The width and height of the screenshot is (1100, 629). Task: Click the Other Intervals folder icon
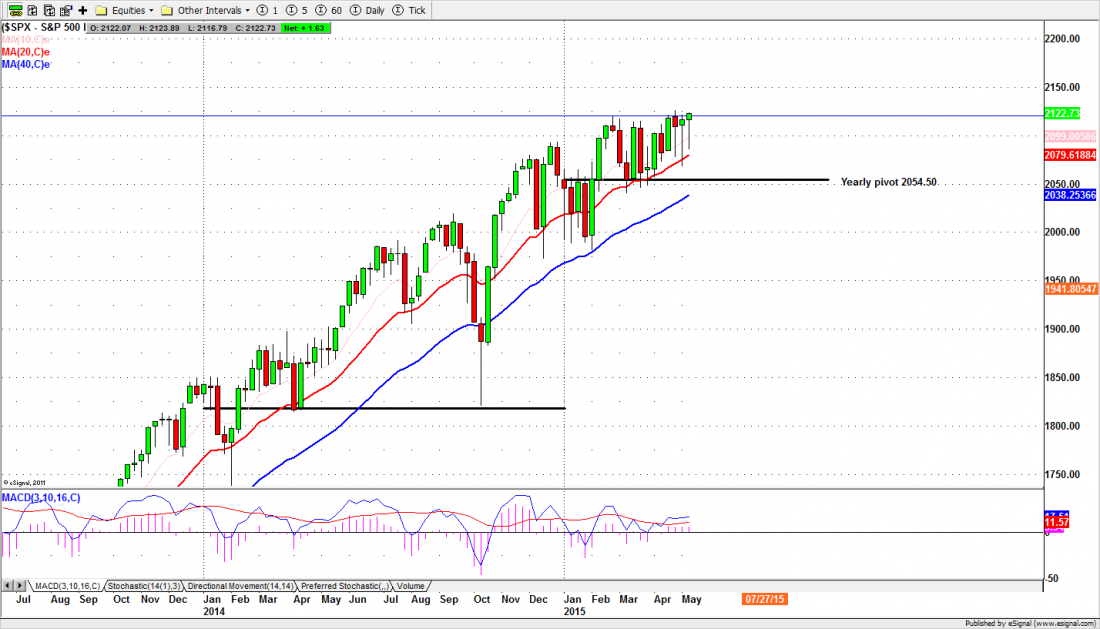pos(167,9)
